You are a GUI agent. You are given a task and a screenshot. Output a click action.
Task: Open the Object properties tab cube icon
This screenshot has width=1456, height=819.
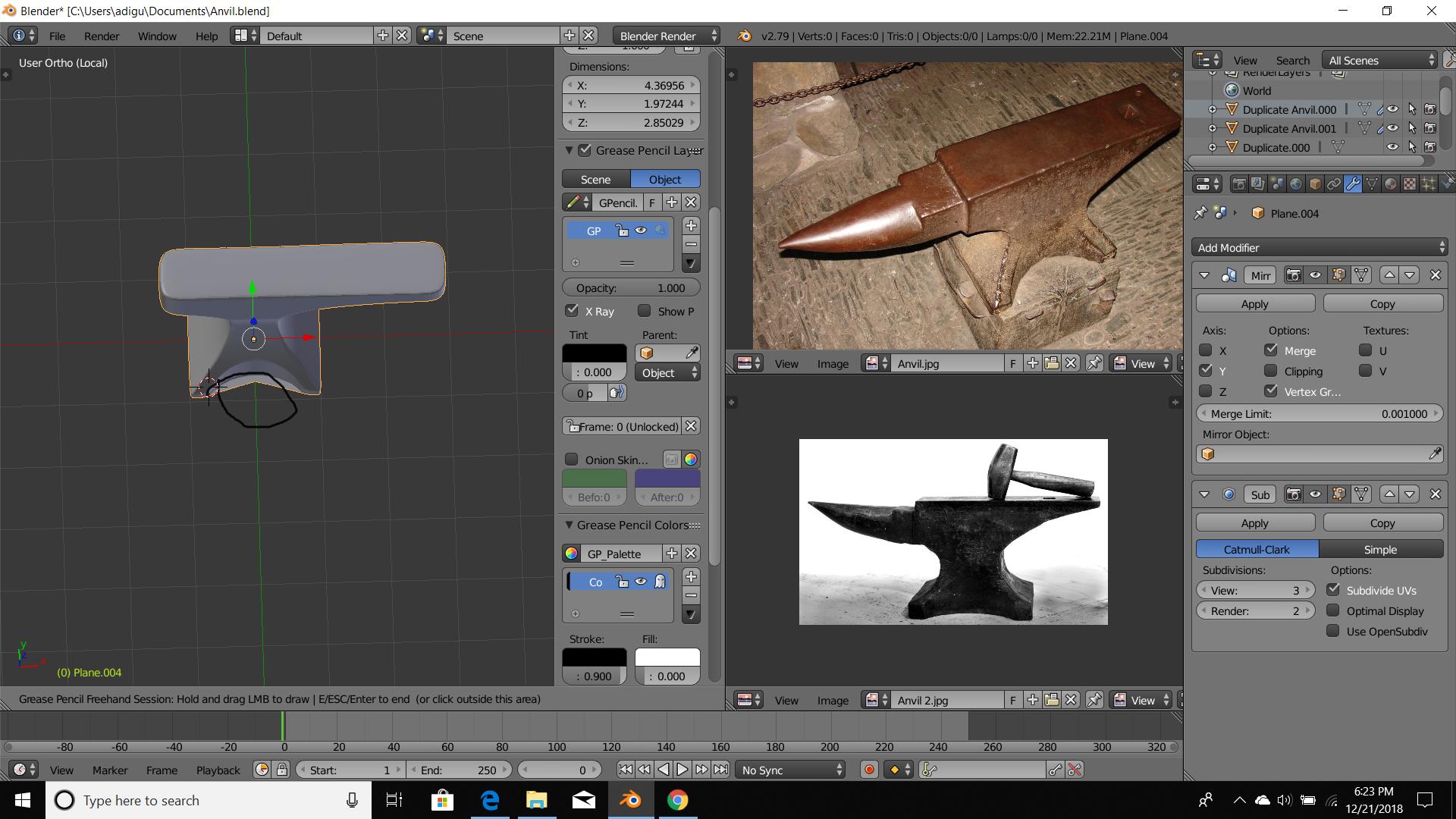(1315, 184)
